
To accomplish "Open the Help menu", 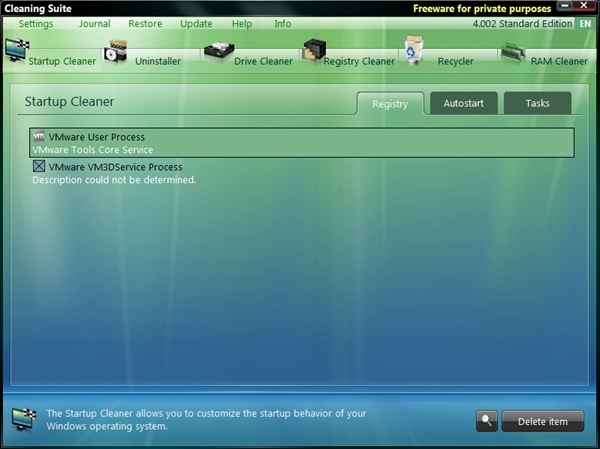I will click(x=242, y=23).
